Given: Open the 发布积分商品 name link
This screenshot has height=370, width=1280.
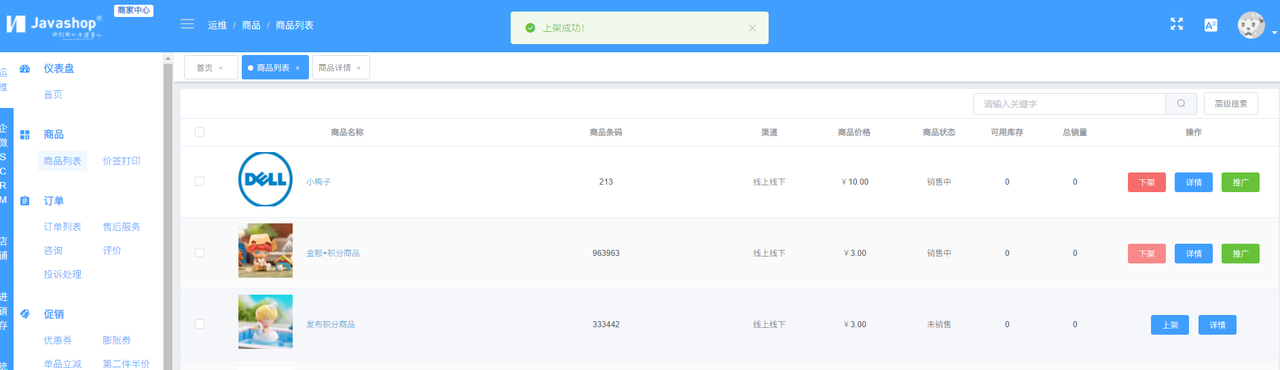Looking at the screenshot, I should point(331,324).
